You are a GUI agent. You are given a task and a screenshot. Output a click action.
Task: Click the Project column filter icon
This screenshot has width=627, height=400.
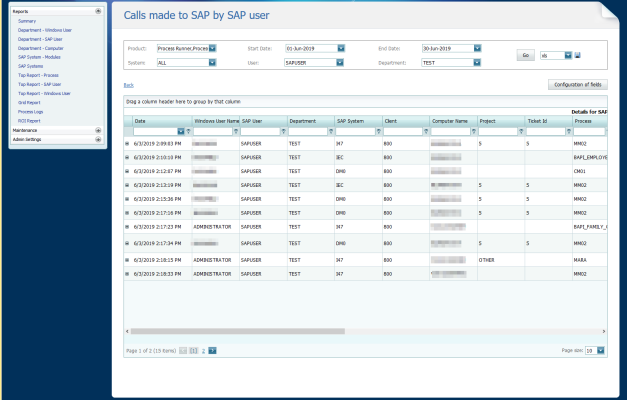(521, 131)
